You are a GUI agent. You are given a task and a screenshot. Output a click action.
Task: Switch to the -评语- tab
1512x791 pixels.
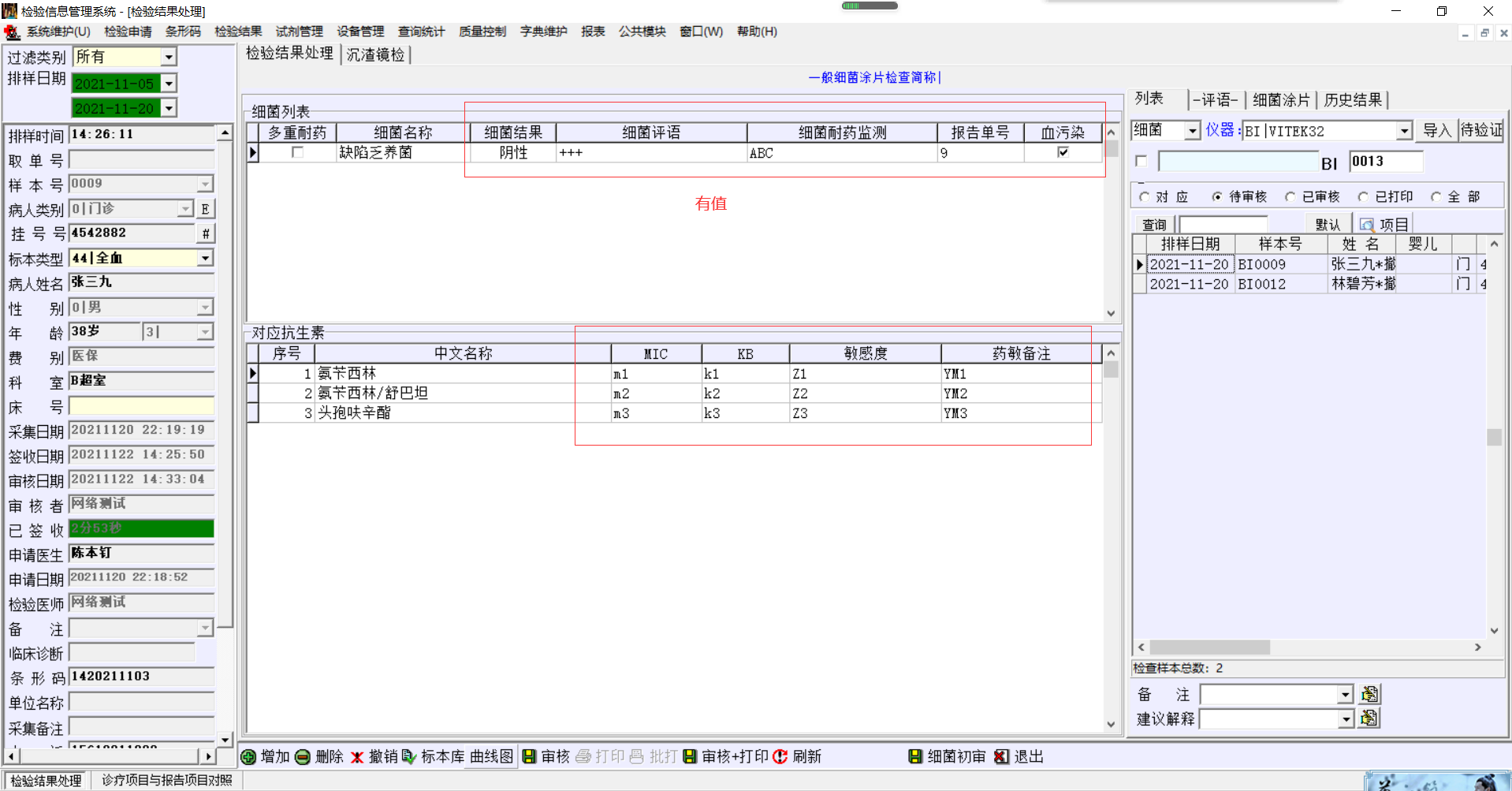1216,100
